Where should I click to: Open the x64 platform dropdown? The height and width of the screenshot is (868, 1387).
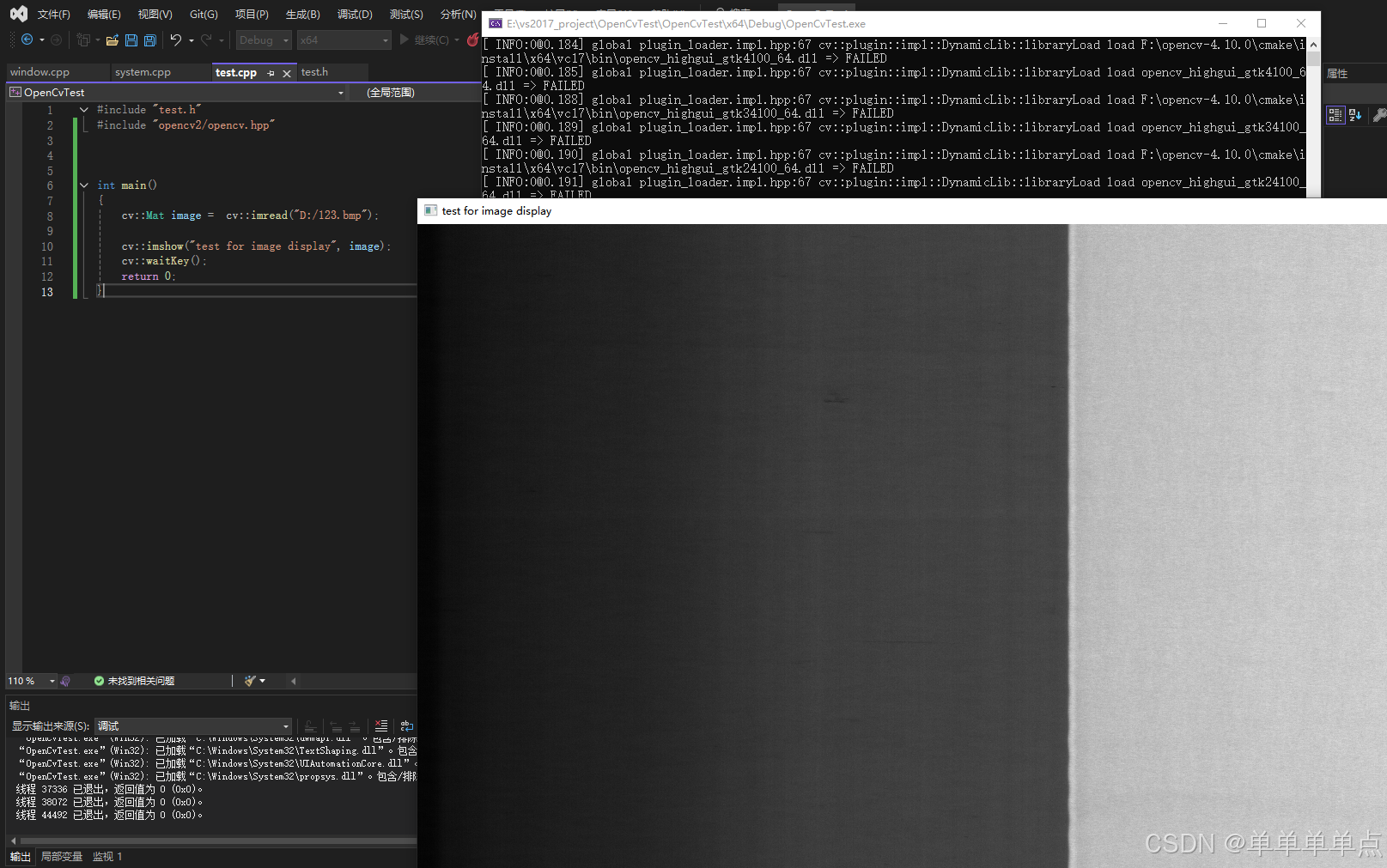(344, 39)
